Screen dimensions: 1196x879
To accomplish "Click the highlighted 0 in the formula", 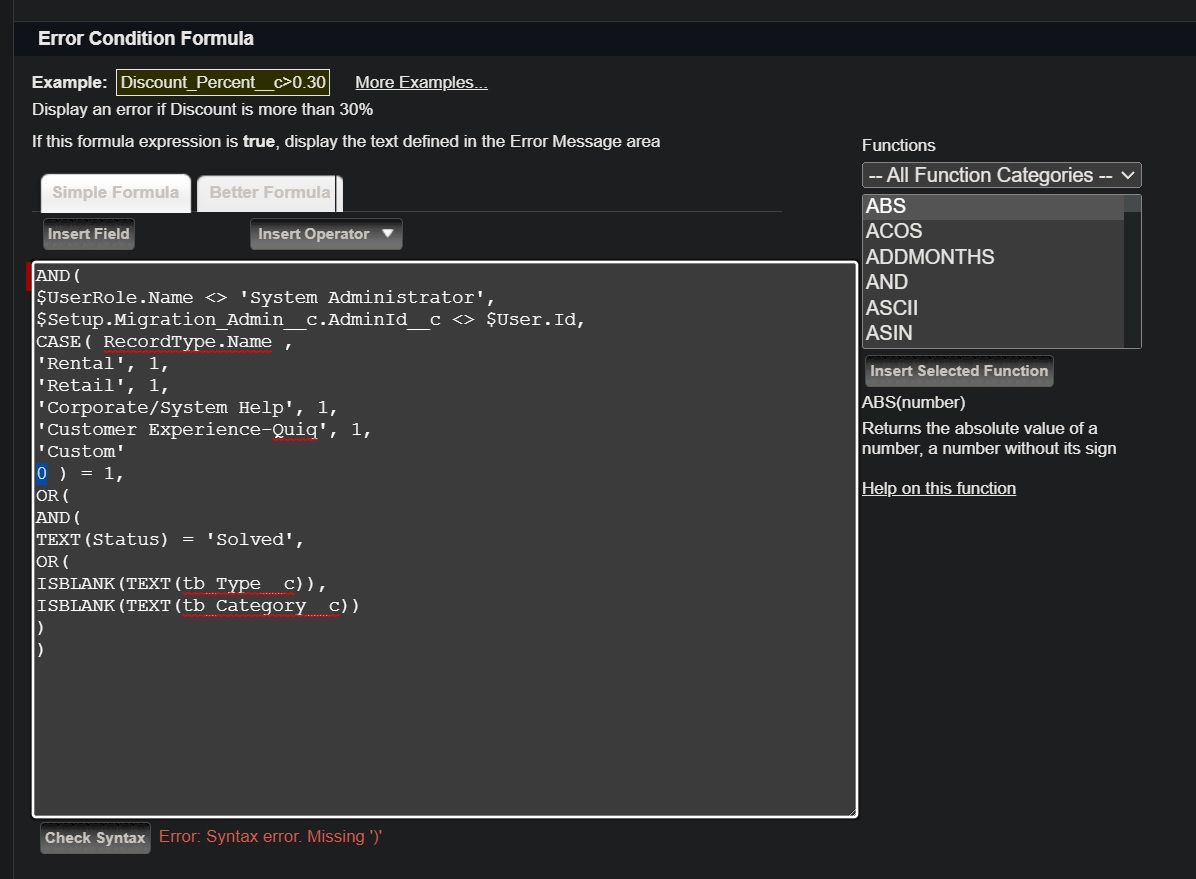I will 42,473.
